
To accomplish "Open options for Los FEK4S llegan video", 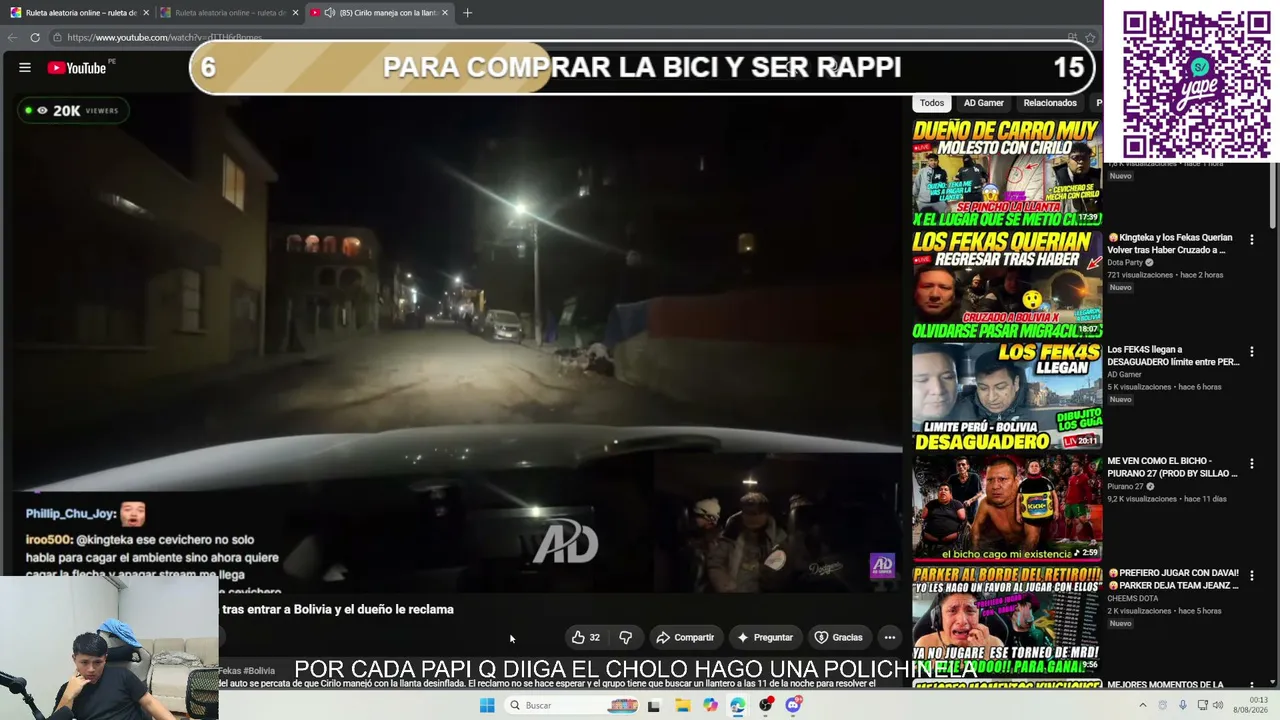I will click(1251, 352).
